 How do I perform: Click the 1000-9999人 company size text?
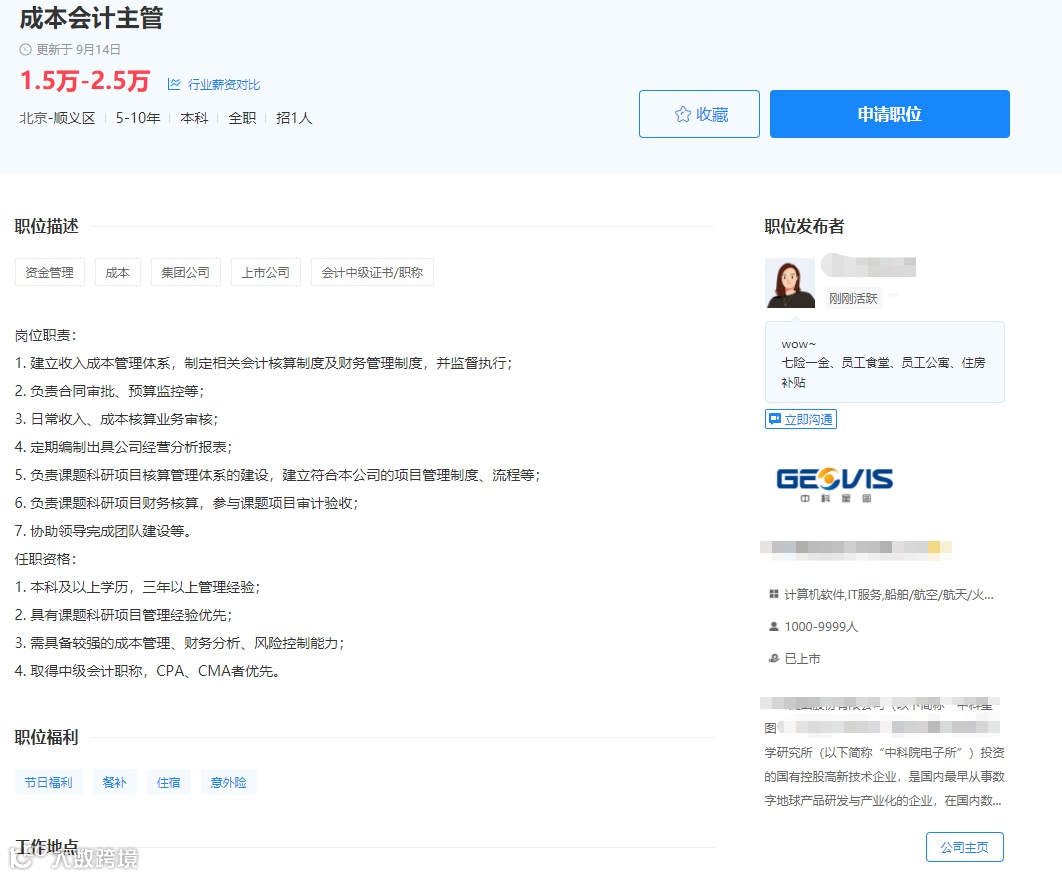tap(821, 626)
